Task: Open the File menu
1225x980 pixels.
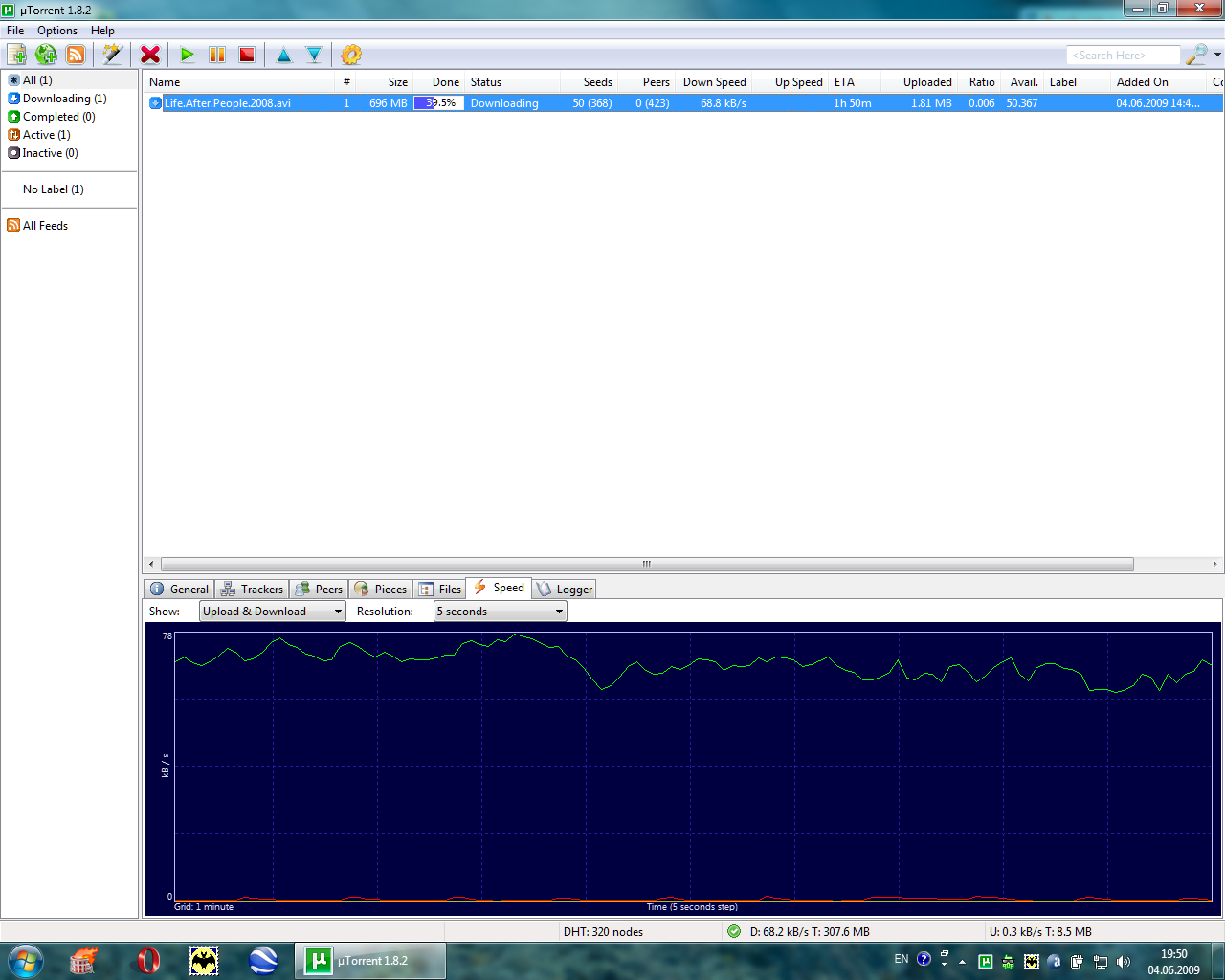Action: 15,31
